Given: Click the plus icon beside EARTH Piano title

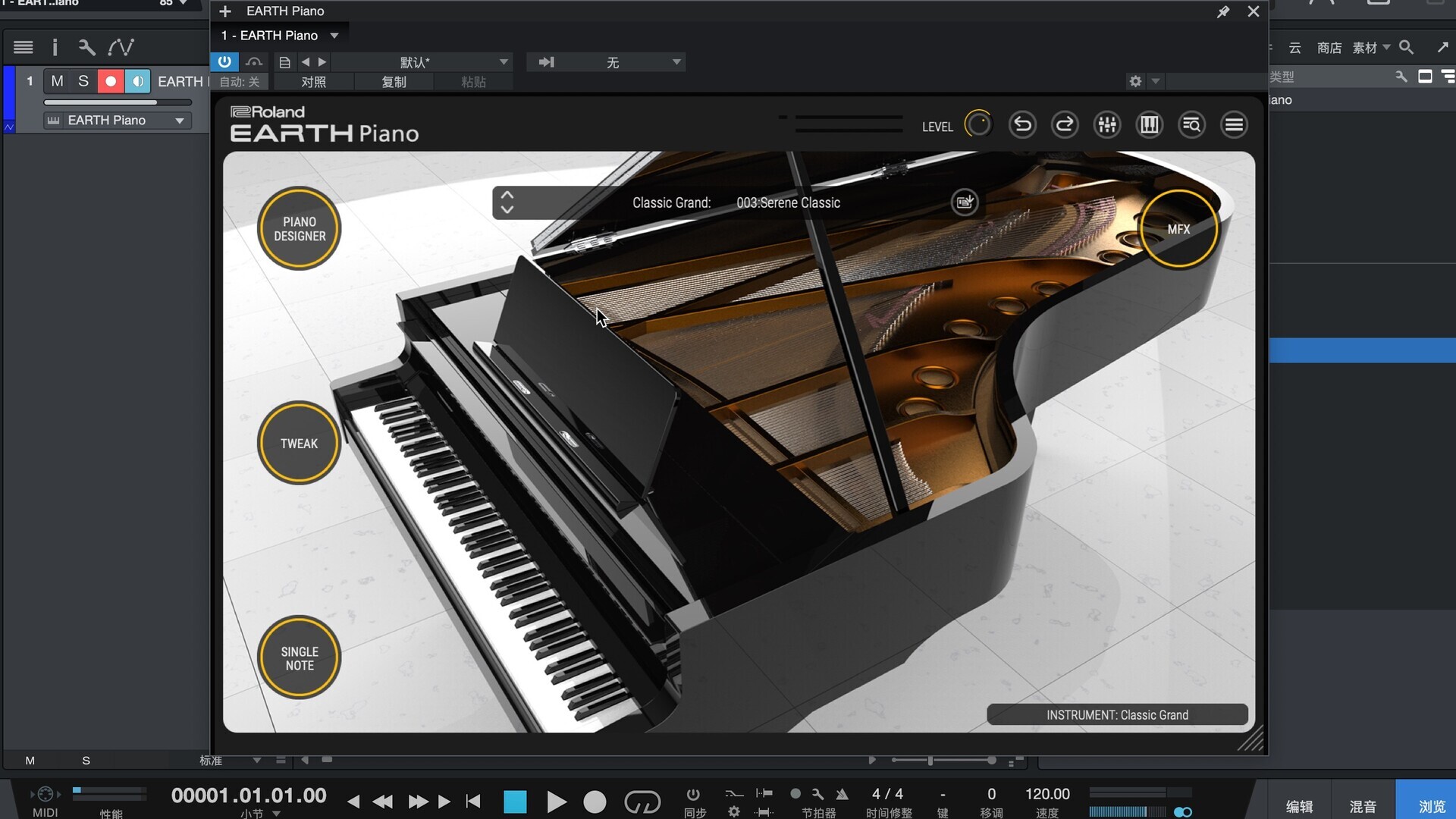Looking at the screenshot, I should coord(225,11).
